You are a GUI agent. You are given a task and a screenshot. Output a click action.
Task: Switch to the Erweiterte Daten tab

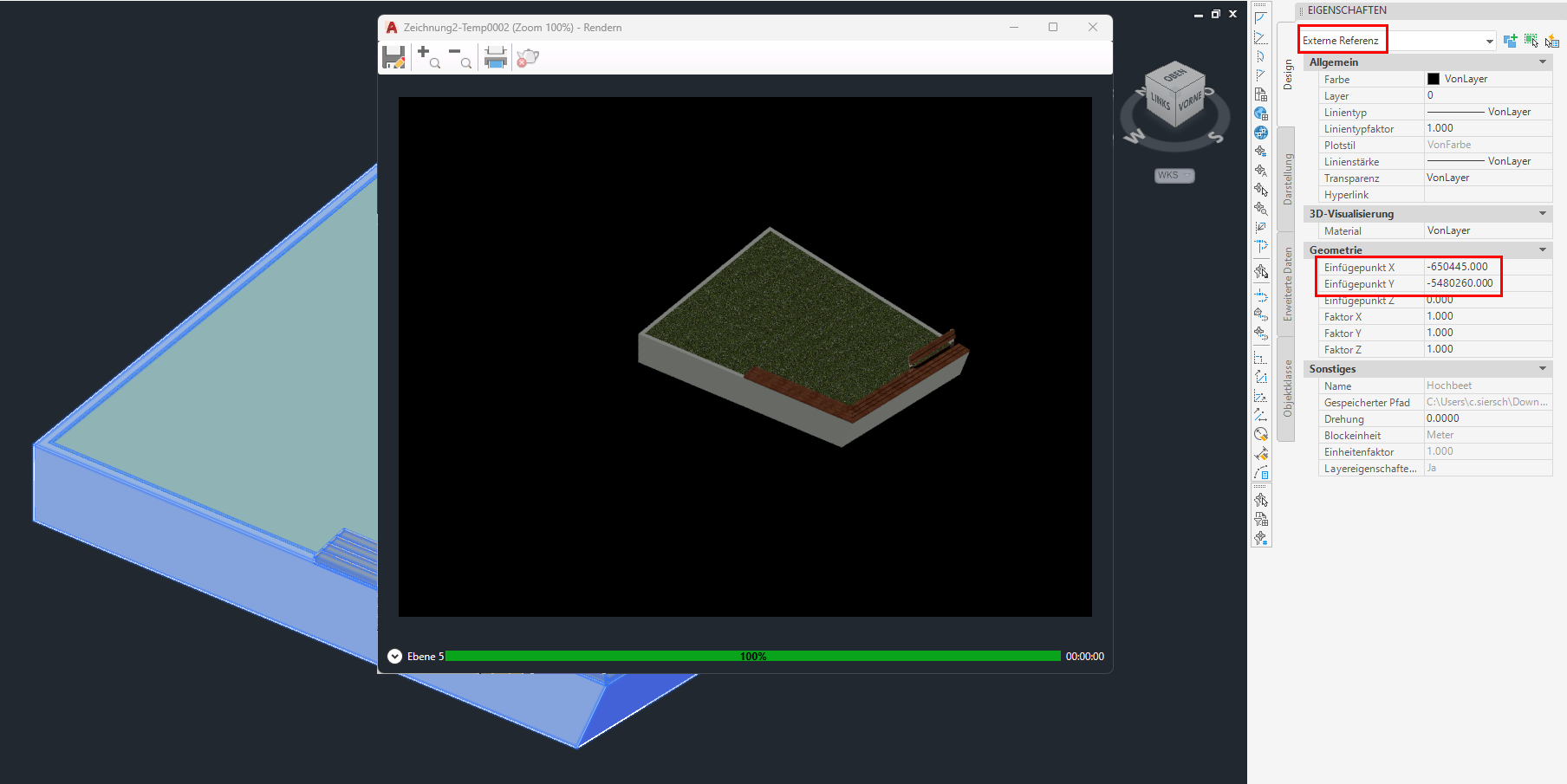[x=1288, y=284]
